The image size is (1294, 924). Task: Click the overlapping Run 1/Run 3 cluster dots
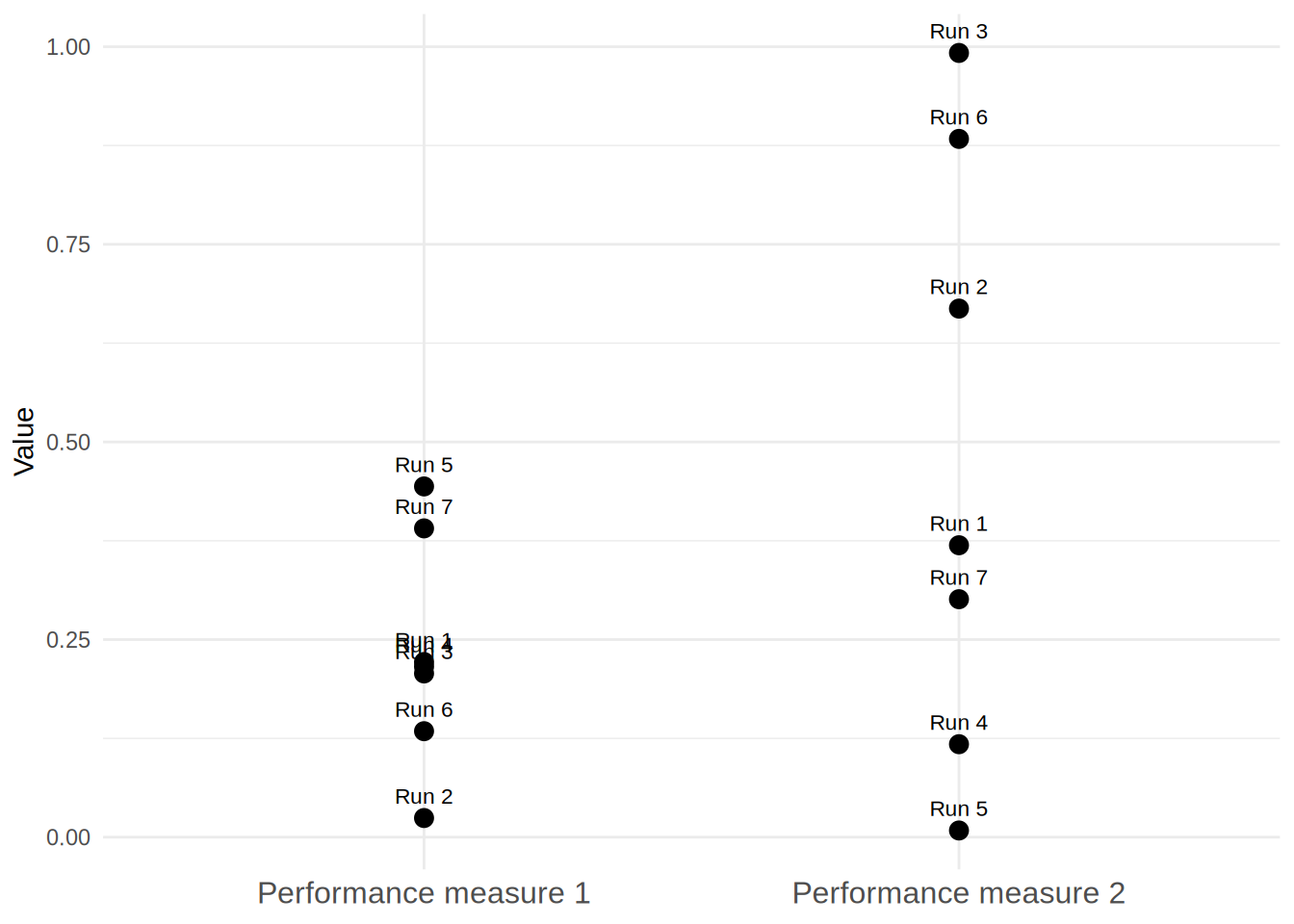(x=424, y=668)
